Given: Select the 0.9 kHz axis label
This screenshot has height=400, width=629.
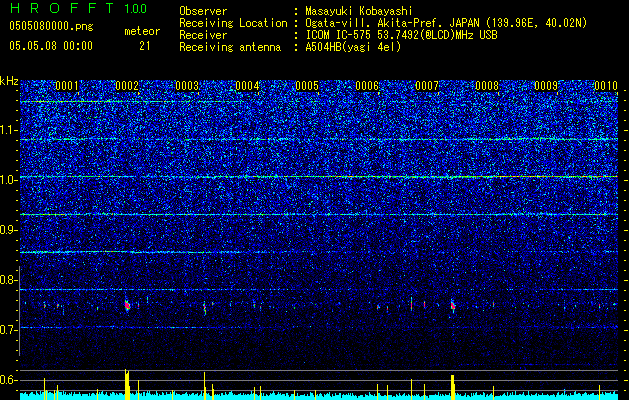Looking at the screenshot, I should (9, 230).
